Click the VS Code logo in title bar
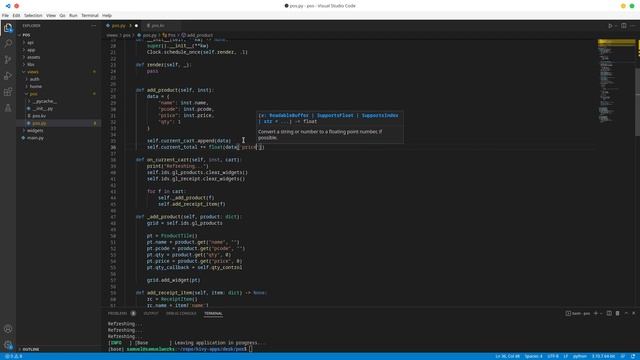Image resolution: width=640 pixels, height=360 pixels. tap(8, 6)
